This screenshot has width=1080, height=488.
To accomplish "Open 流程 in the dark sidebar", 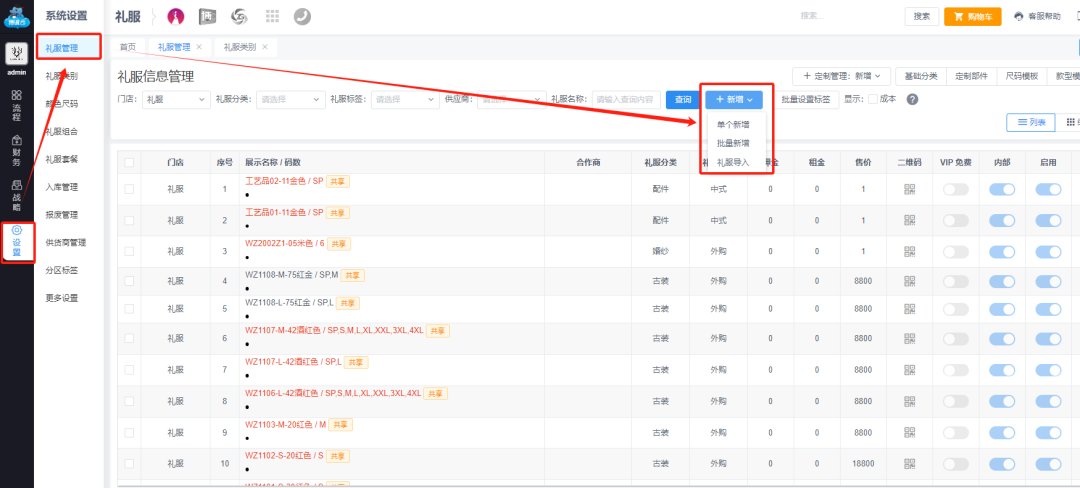I will pyautogui.click(x=17, y=105).
